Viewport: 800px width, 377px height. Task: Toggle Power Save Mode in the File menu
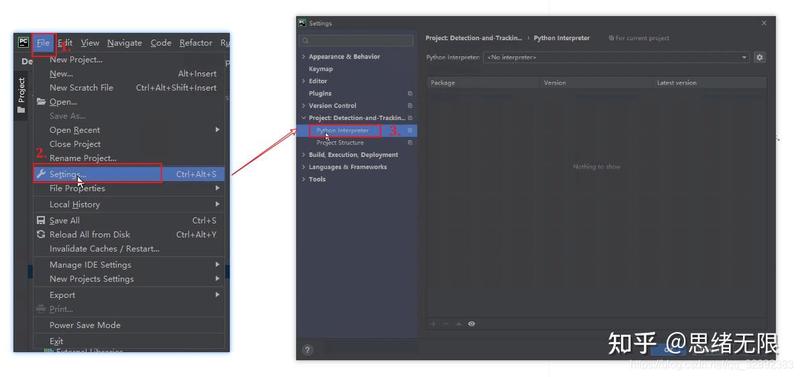point(85,325)
